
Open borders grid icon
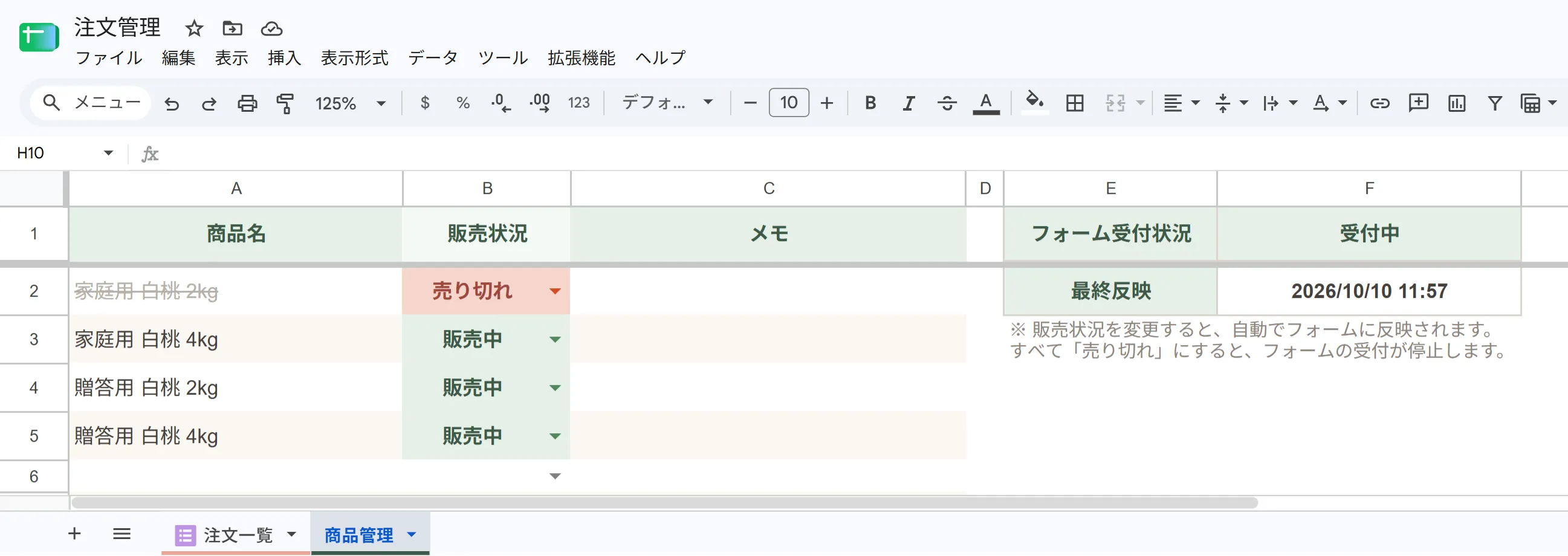pos(1075,103)
